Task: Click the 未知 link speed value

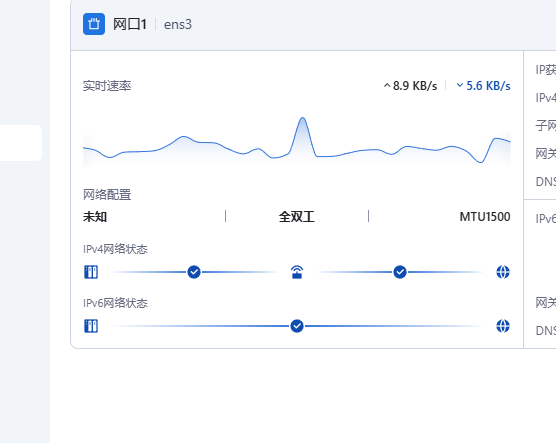Action: coord(95,217)
